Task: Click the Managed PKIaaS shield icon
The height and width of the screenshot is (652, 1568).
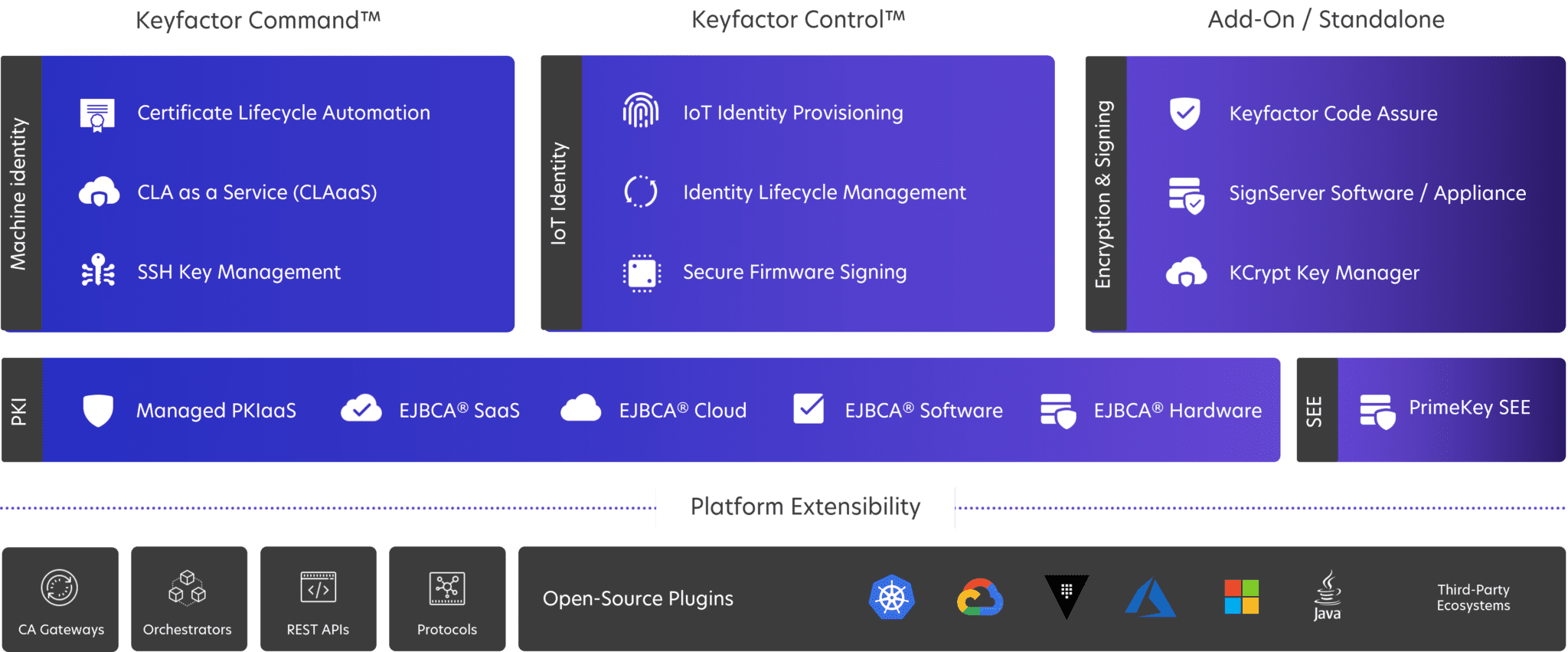Action: 98,411
